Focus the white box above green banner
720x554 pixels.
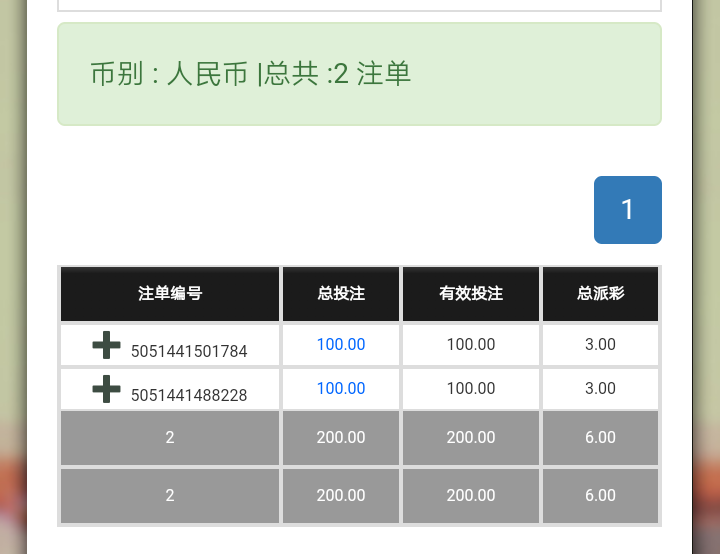click(359, 5)
